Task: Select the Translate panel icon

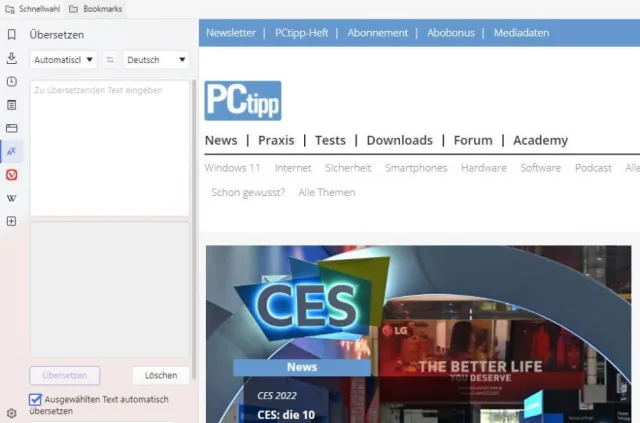Action: pos(11,151)
